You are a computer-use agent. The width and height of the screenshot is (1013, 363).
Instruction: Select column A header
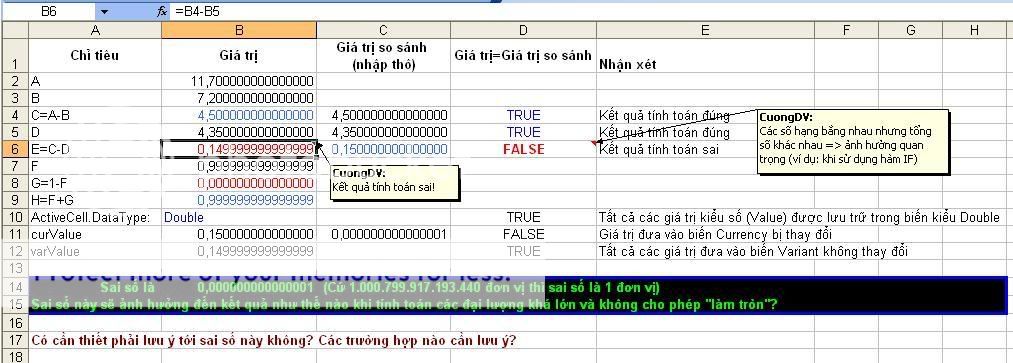tap(94, 30)
